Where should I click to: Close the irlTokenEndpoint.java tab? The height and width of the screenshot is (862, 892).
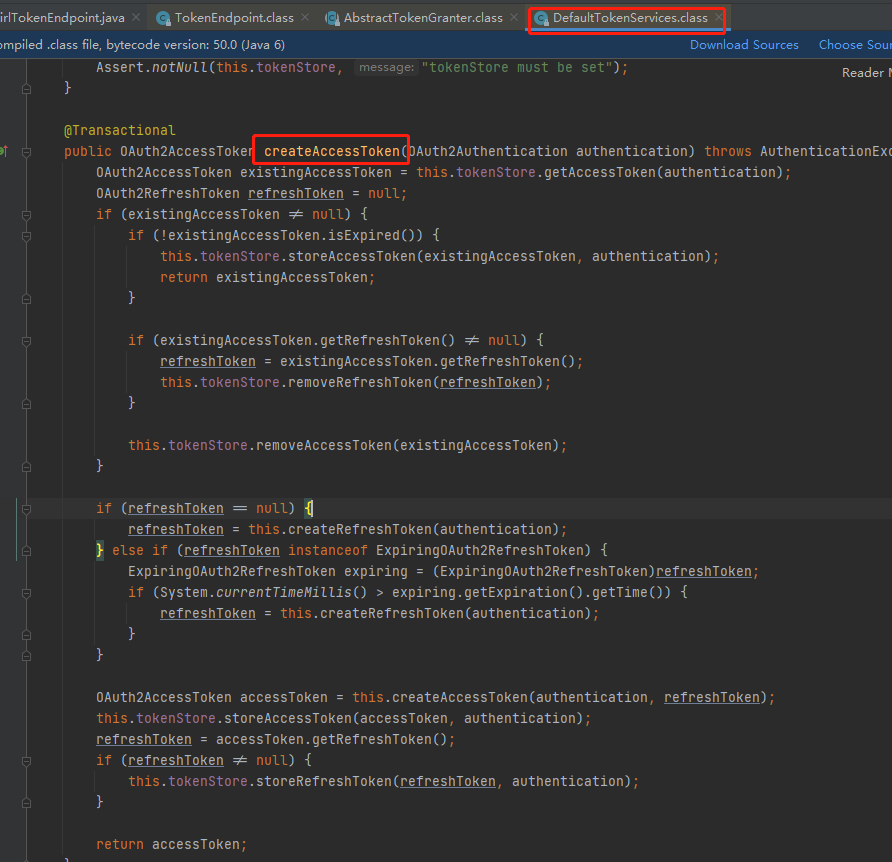coord(136,18)
